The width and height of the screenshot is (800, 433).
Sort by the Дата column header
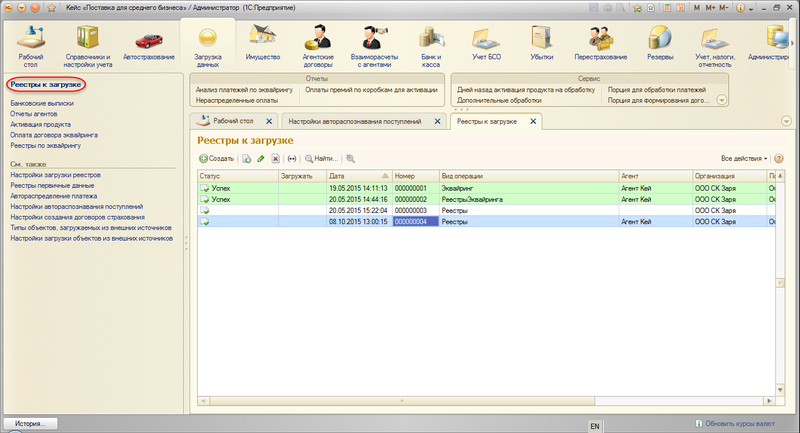click(x=357, y=175)
